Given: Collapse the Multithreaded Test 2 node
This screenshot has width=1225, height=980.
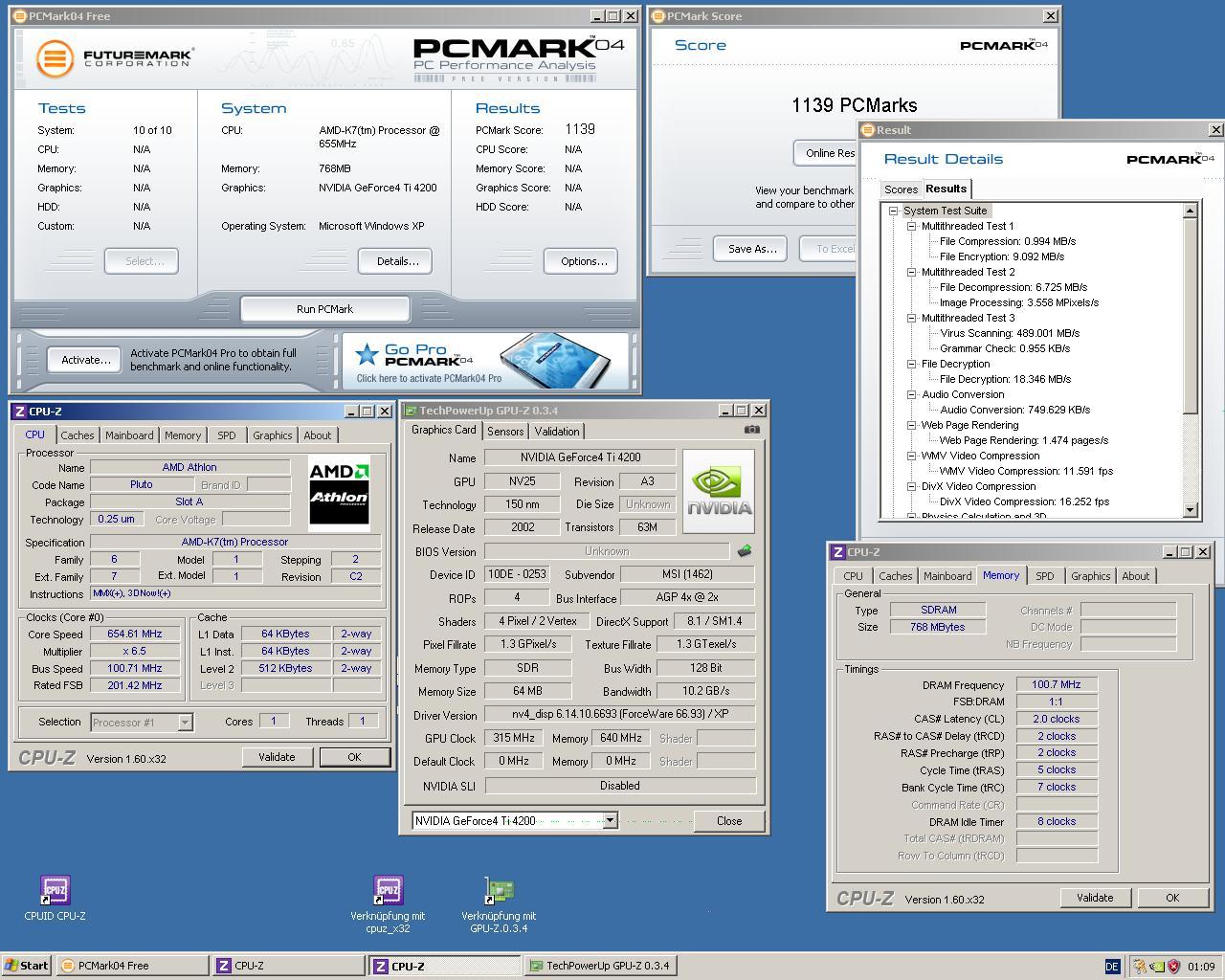Looking at the screenshot, I should pos(912,272).
